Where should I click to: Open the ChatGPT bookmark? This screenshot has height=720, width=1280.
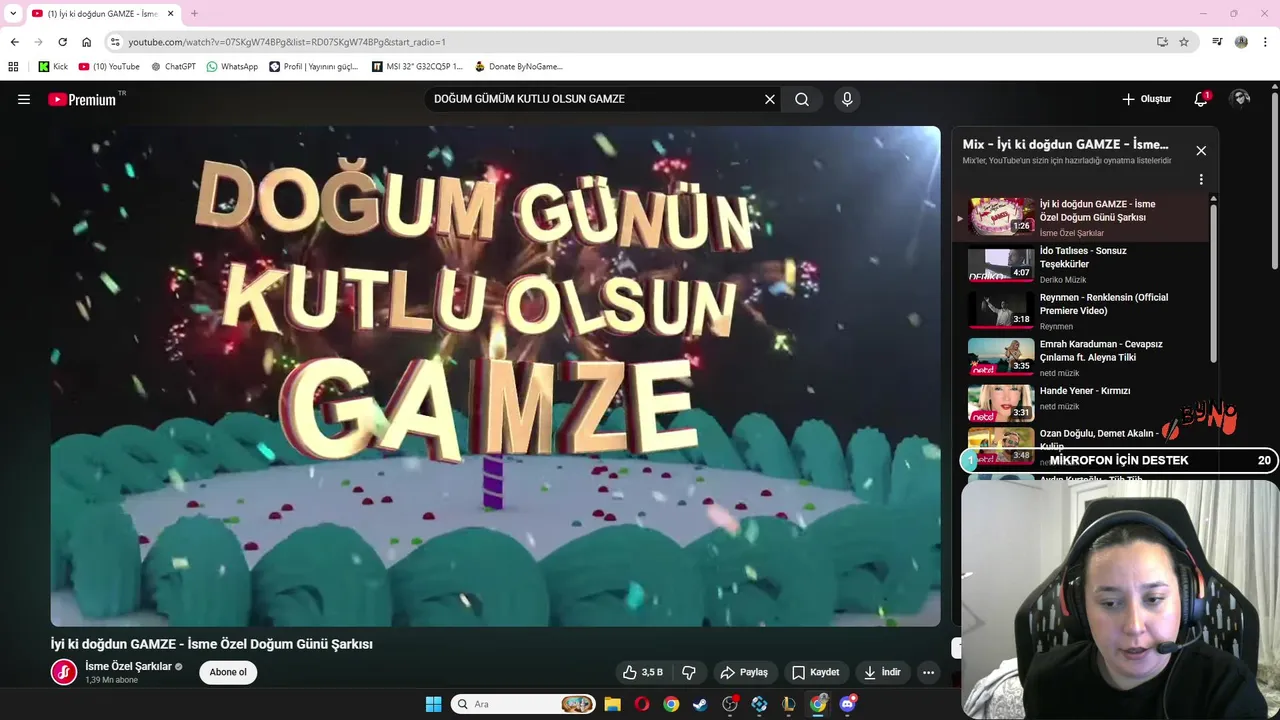[173, 67]
